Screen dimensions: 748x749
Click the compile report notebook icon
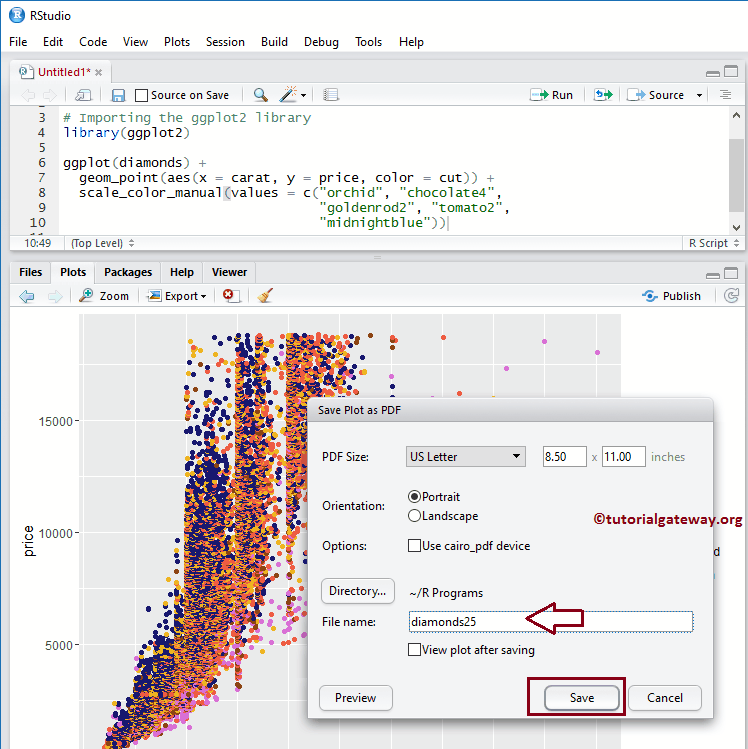pyautogui.click(x=331, y=95)
